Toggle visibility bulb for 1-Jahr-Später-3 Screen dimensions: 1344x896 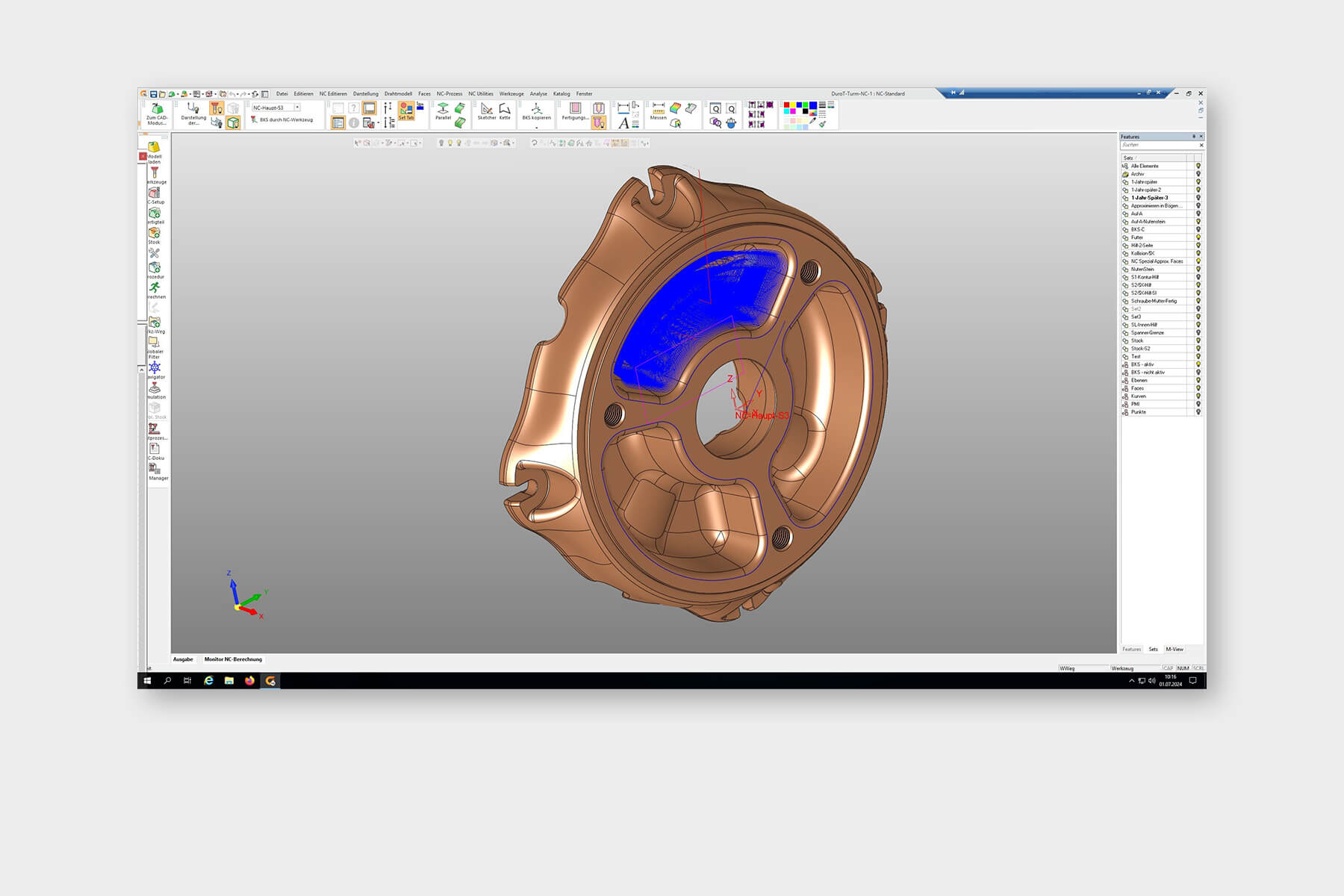click(1198, 198)
